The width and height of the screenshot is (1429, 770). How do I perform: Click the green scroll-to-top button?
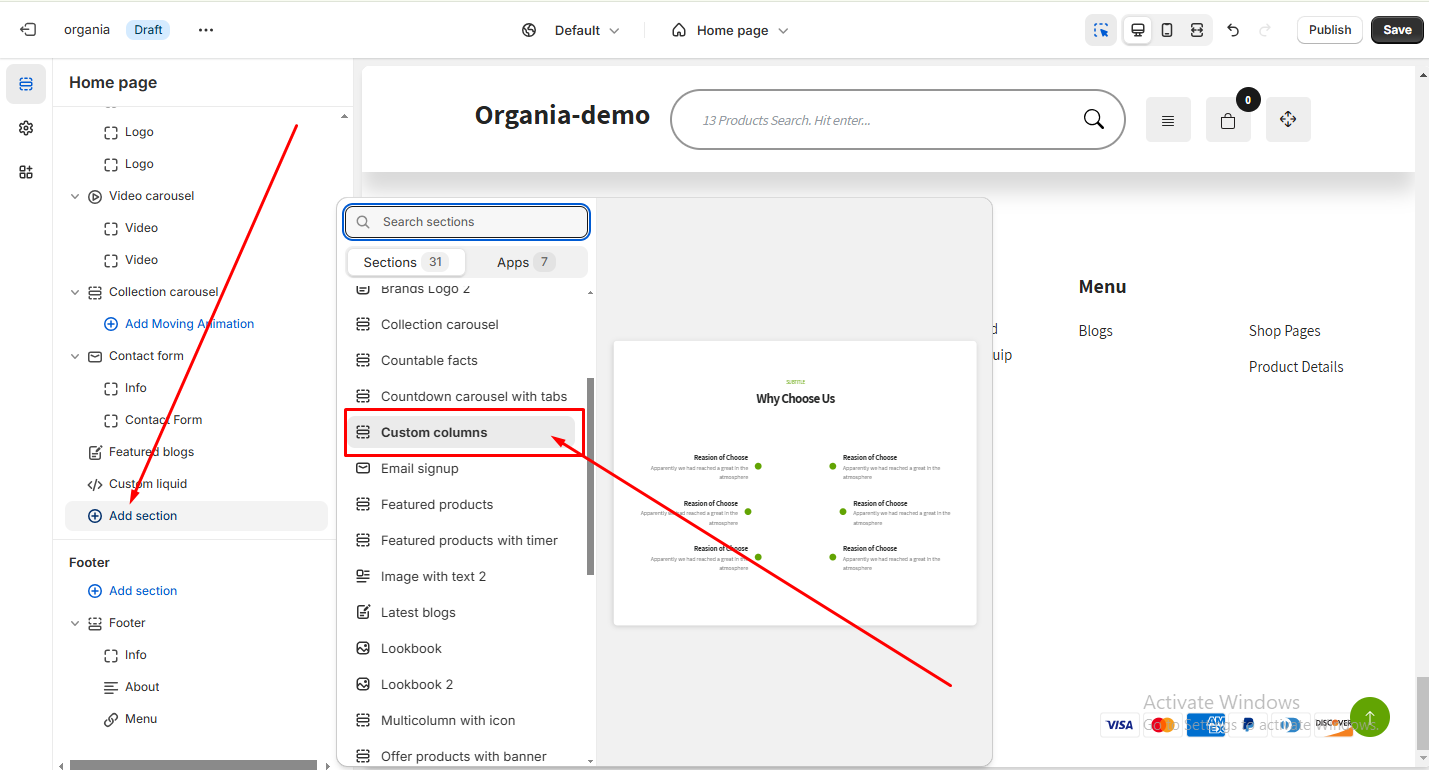(x=1370, y=717)
